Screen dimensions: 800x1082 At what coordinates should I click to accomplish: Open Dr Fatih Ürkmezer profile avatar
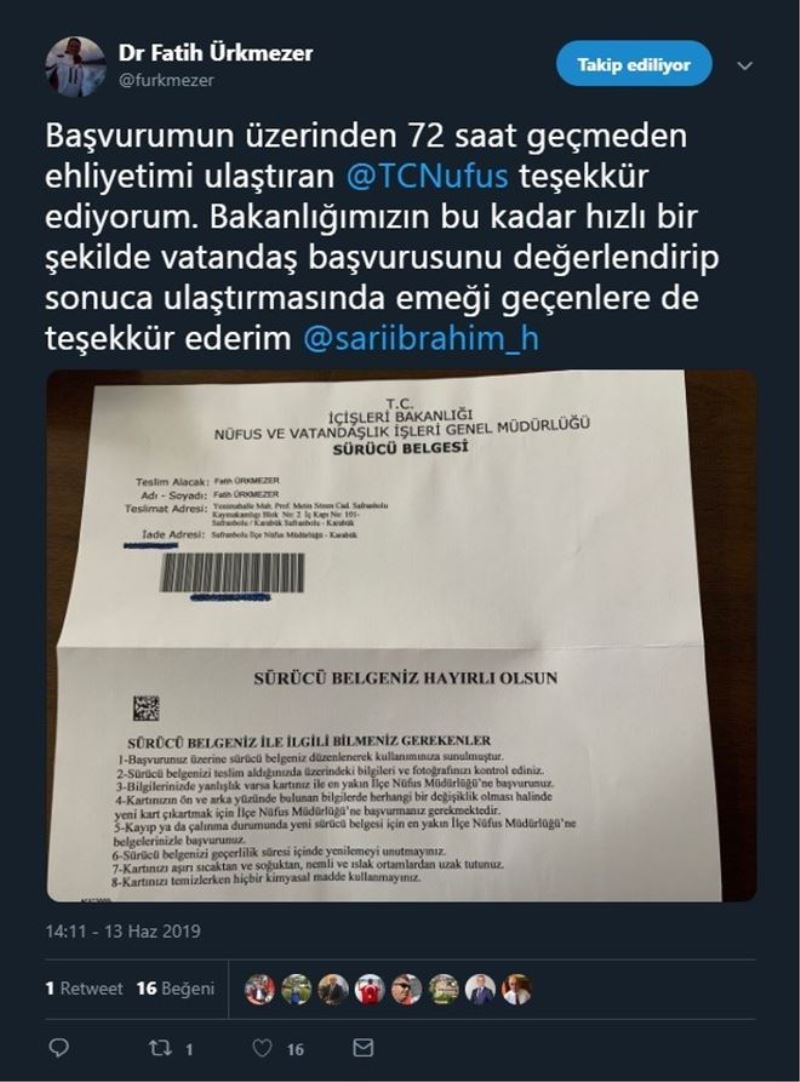click(x=75, y=67)
